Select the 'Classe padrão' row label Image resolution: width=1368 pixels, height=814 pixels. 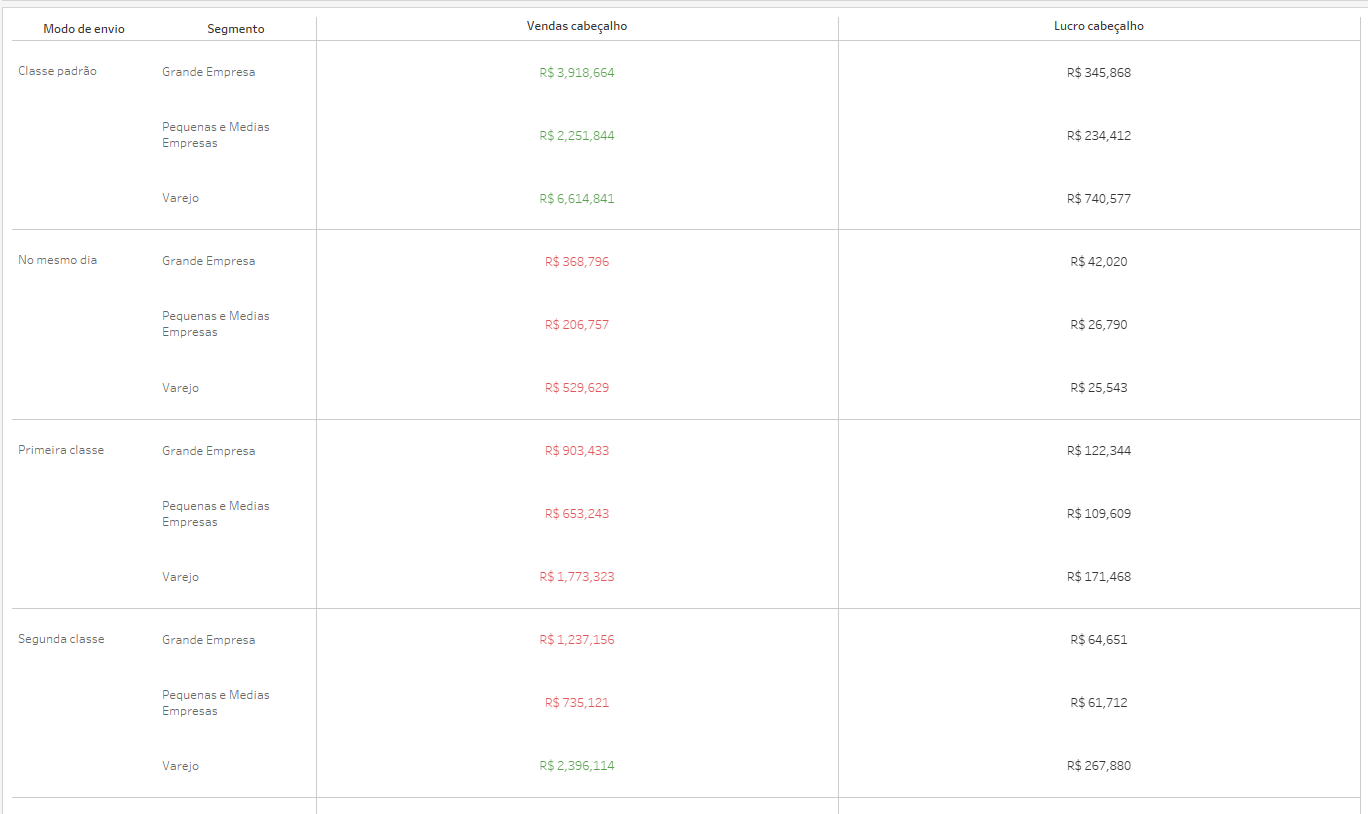pos(57,71)
